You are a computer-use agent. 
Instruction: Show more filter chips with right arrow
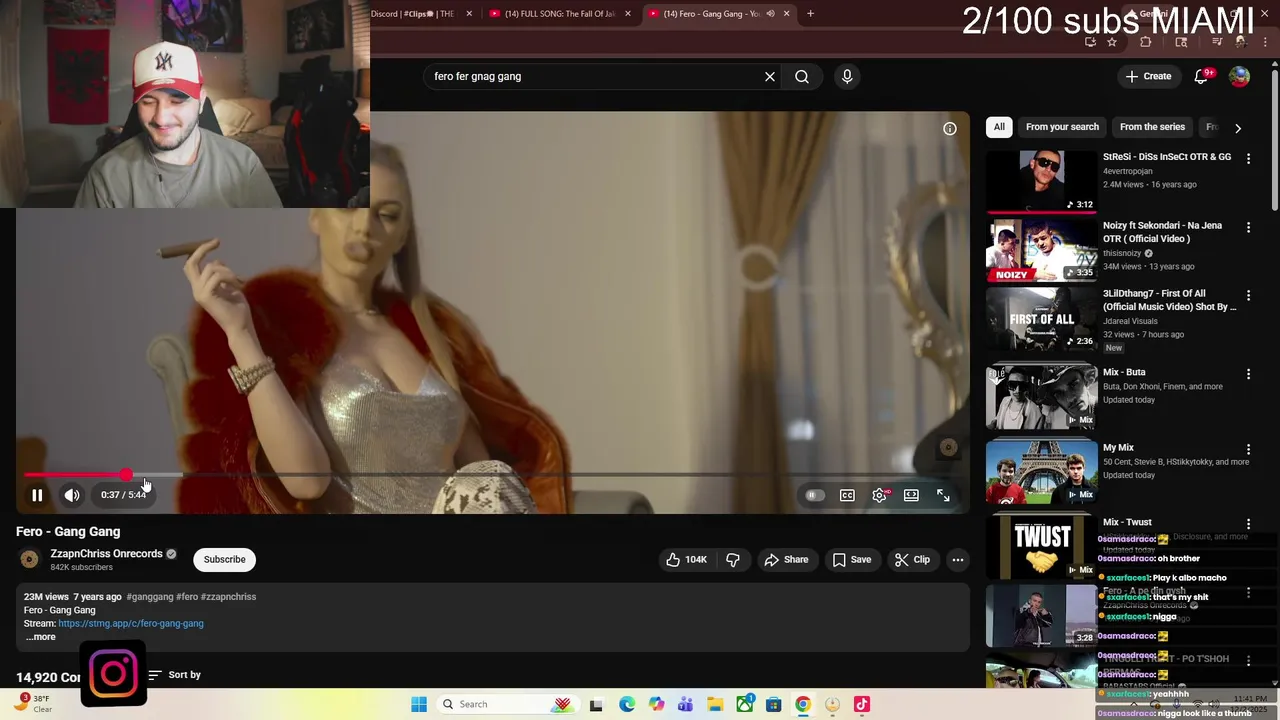click(x=1238, y=128)
